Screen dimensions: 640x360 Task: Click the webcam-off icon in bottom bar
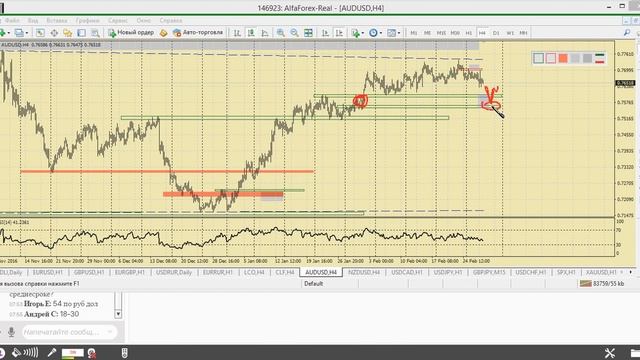(x=92, y=353)
